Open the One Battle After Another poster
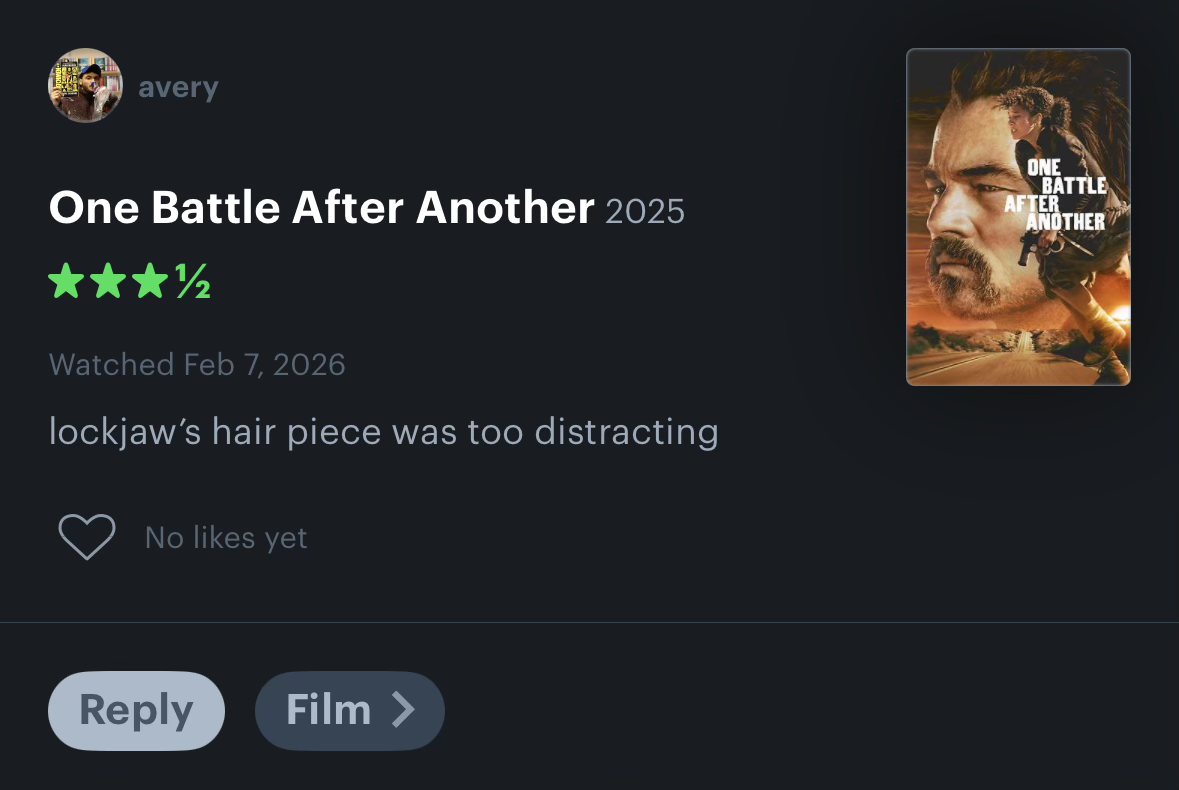1179x790 pixels. (x=1018, y=216)
